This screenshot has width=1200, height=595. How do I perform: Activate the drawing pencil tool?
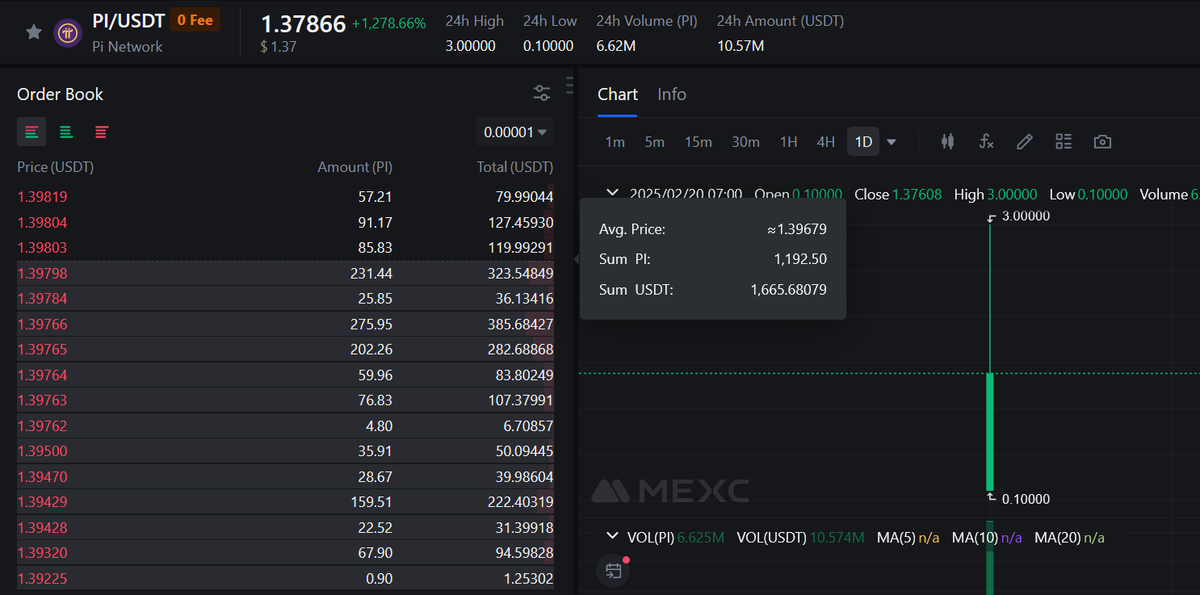[x=1024, y=142]
